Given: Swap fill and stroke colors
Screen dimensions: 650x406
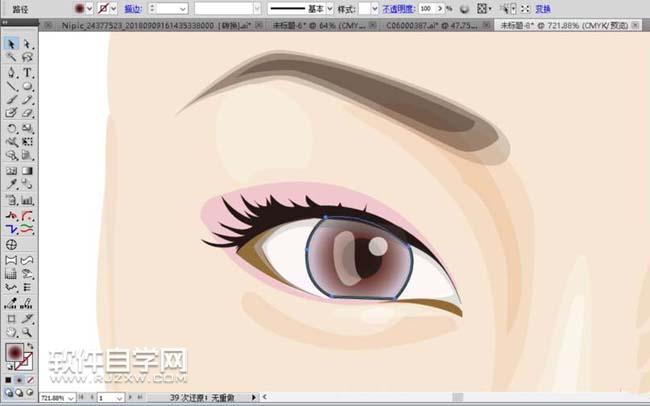Looking at the screenshot, I should pyautogui.click(x=30, y=346).
